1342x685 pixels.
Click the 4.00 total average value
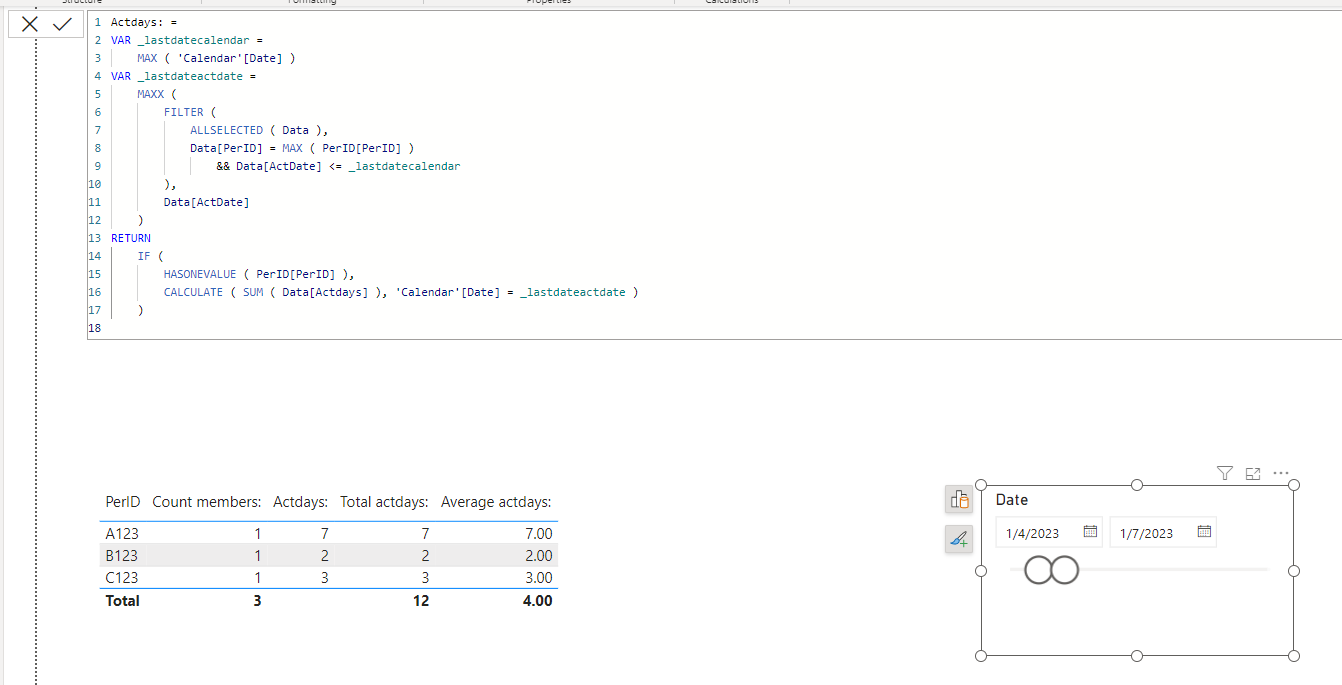536,601
